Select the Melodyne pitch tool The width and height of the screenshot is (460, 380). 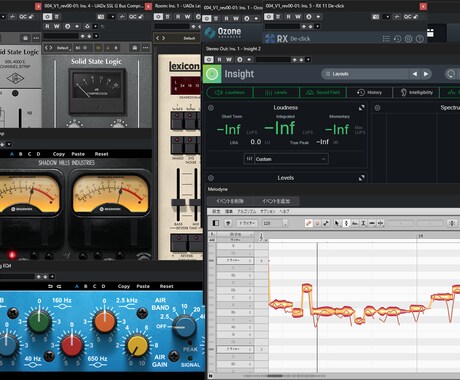tap(346, 223)
